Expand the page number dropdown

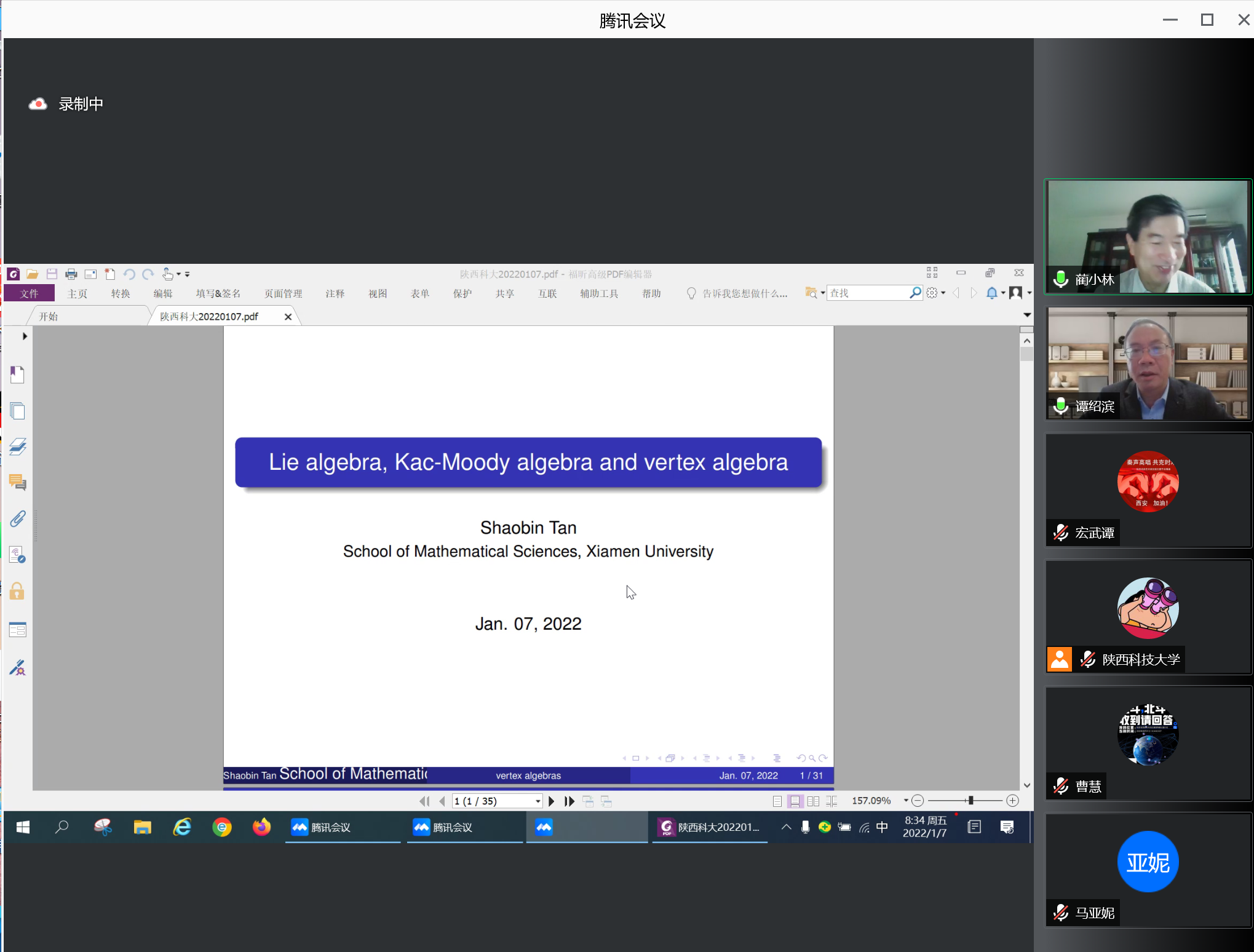[538, 801]
